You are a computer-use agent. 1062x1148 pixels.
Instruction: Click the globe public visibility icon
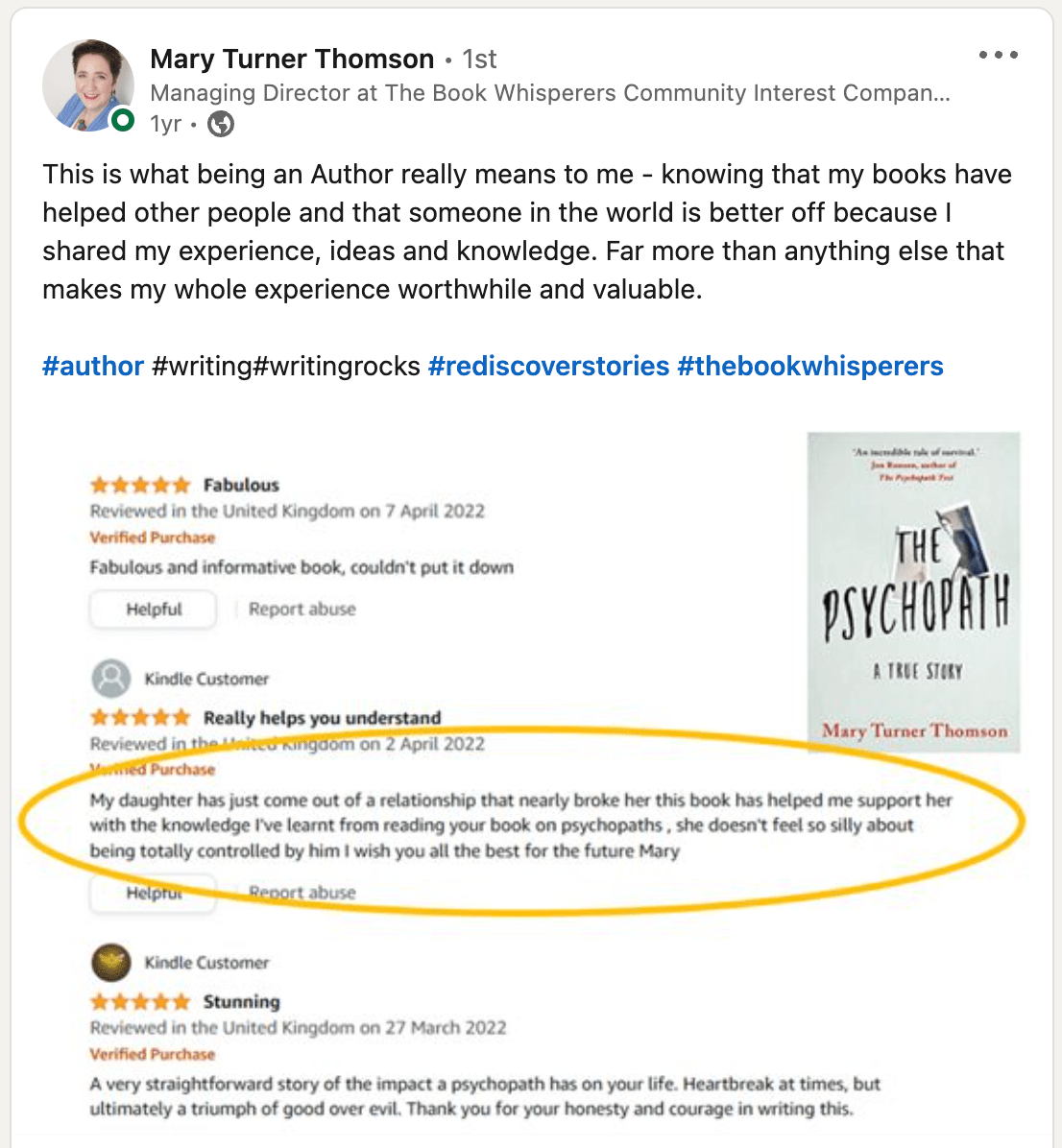point(221,124)
